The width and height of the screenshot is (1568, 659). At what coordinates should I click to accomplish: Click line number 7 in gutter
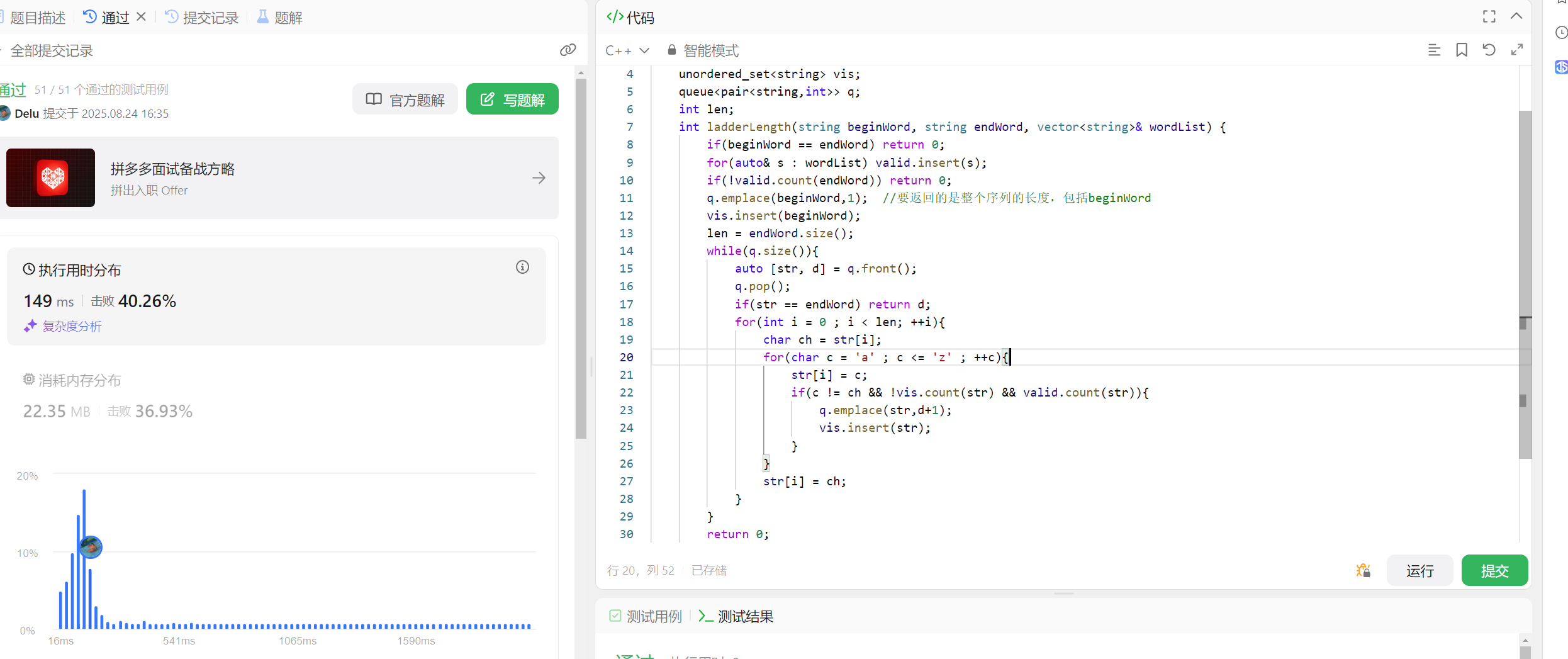click(x=629, y=127)
